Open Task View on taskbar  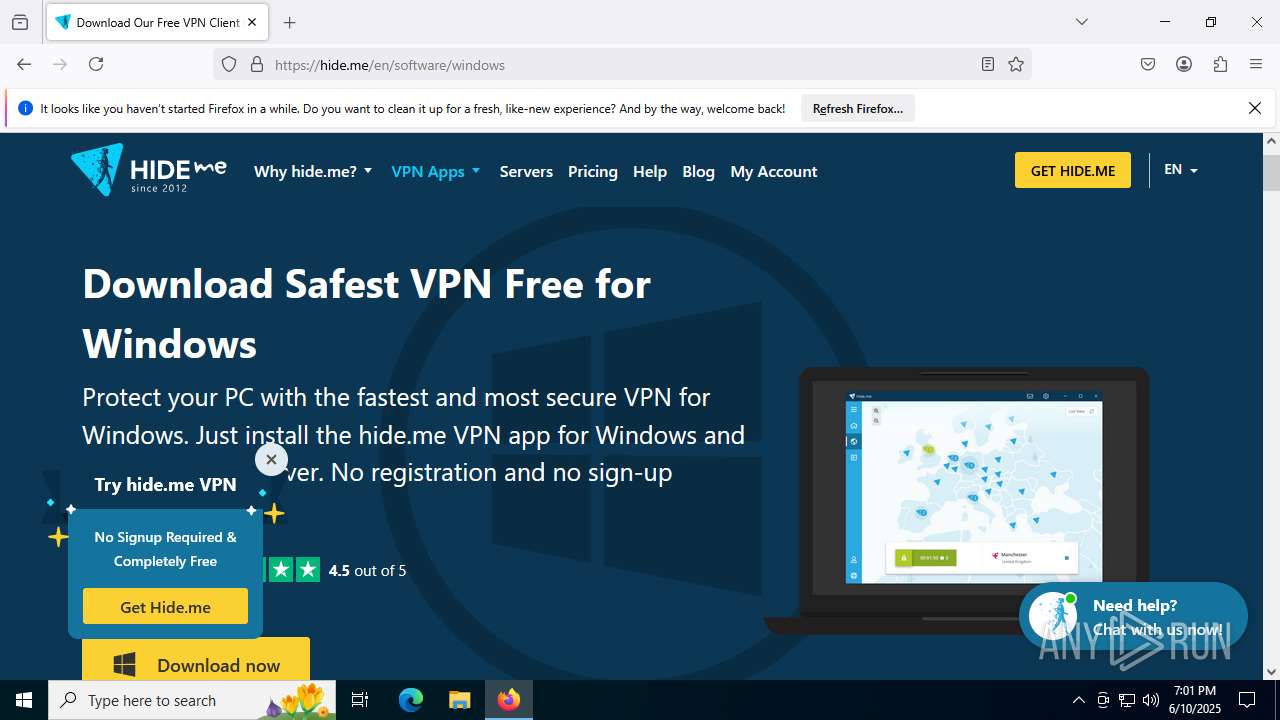360,700
